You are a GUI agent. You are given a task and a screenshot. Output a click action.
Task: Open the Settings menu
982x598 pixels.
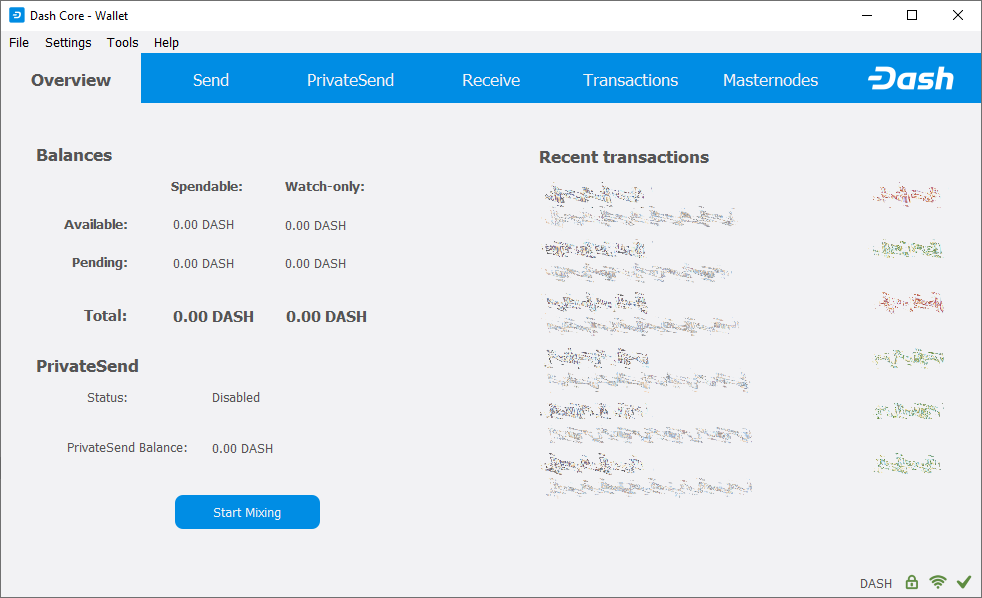click(68, 43)
